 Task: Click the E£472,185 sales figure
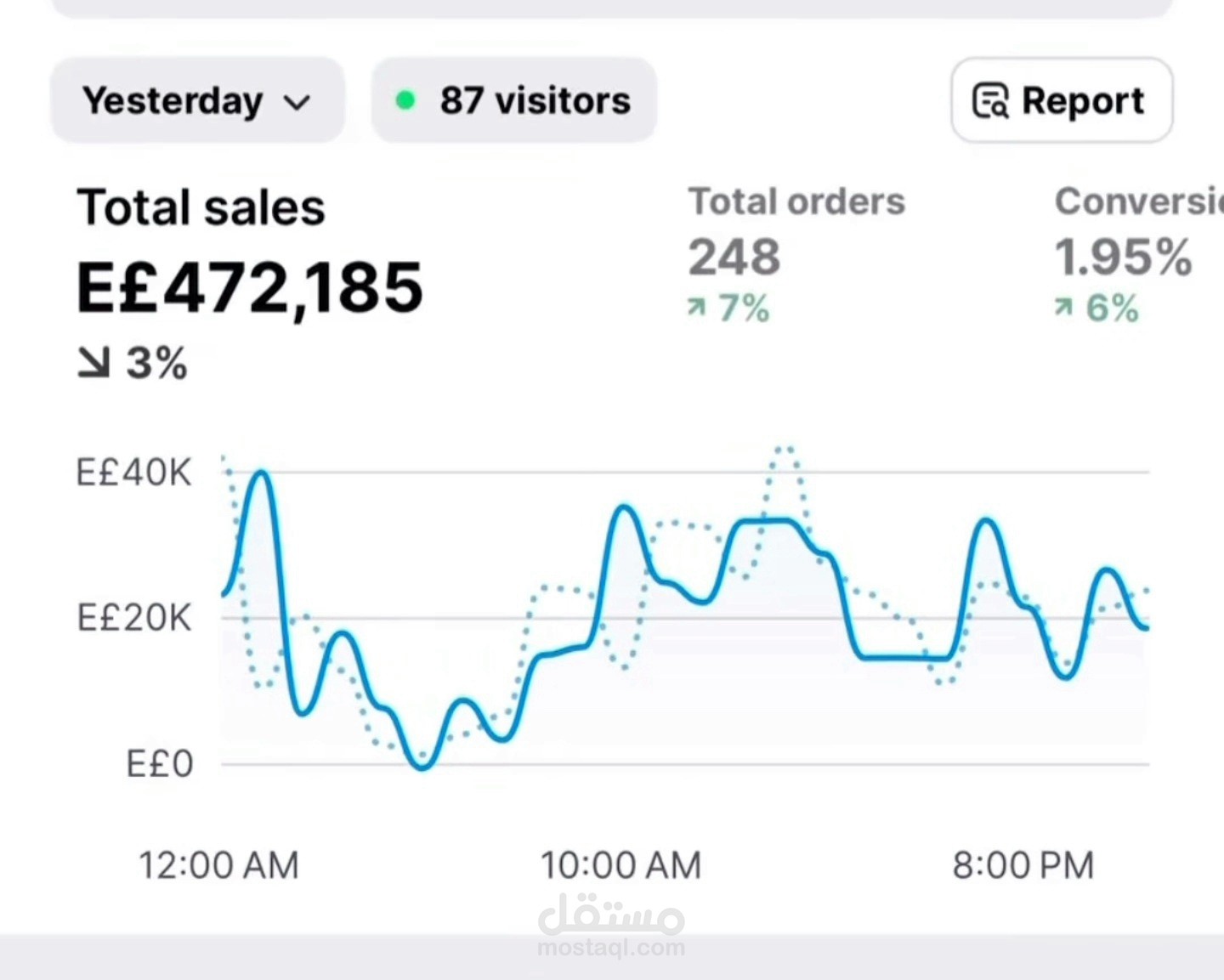pyautogui.click(x=250, y=288)
